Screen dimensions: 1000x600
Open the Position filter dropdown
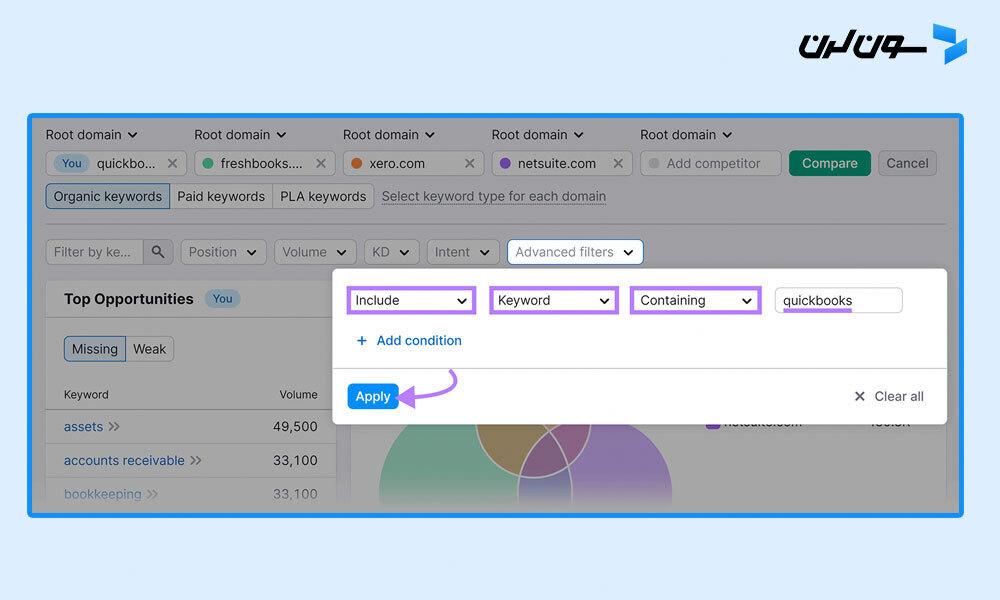click(x=223, y=252)
